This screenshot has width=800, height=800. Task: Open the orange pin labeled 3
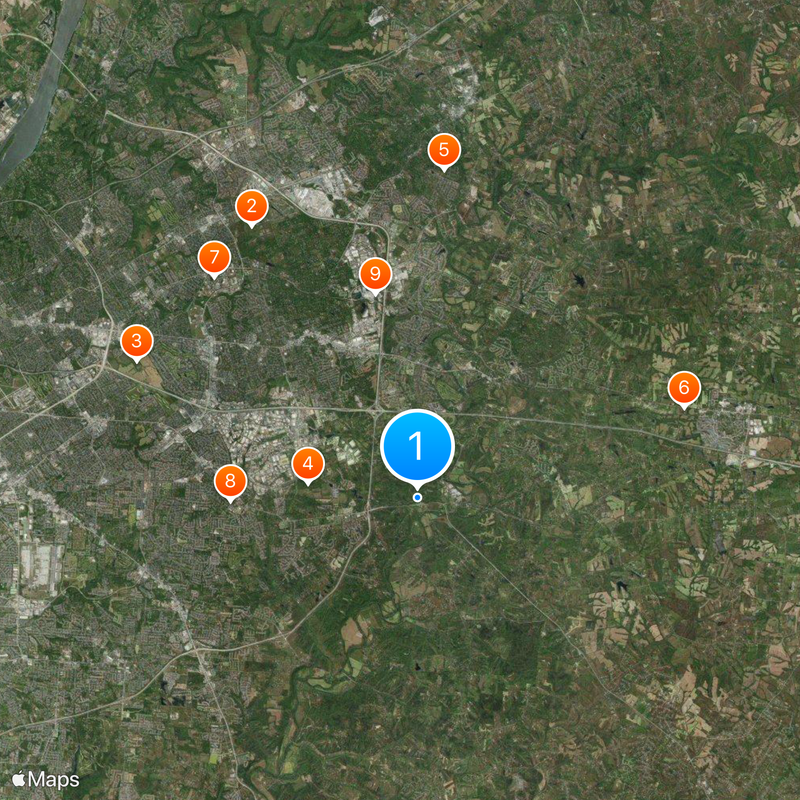(x=137, y=341)
